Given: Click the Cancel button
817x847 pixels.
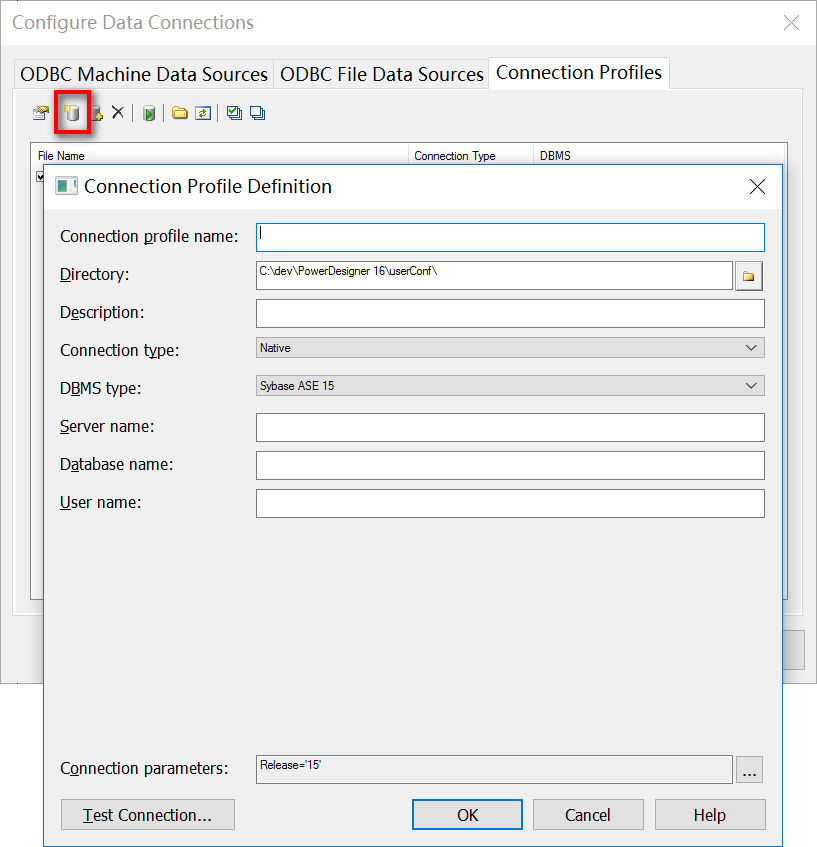Looking at the screenshot, I should (588, 815).
